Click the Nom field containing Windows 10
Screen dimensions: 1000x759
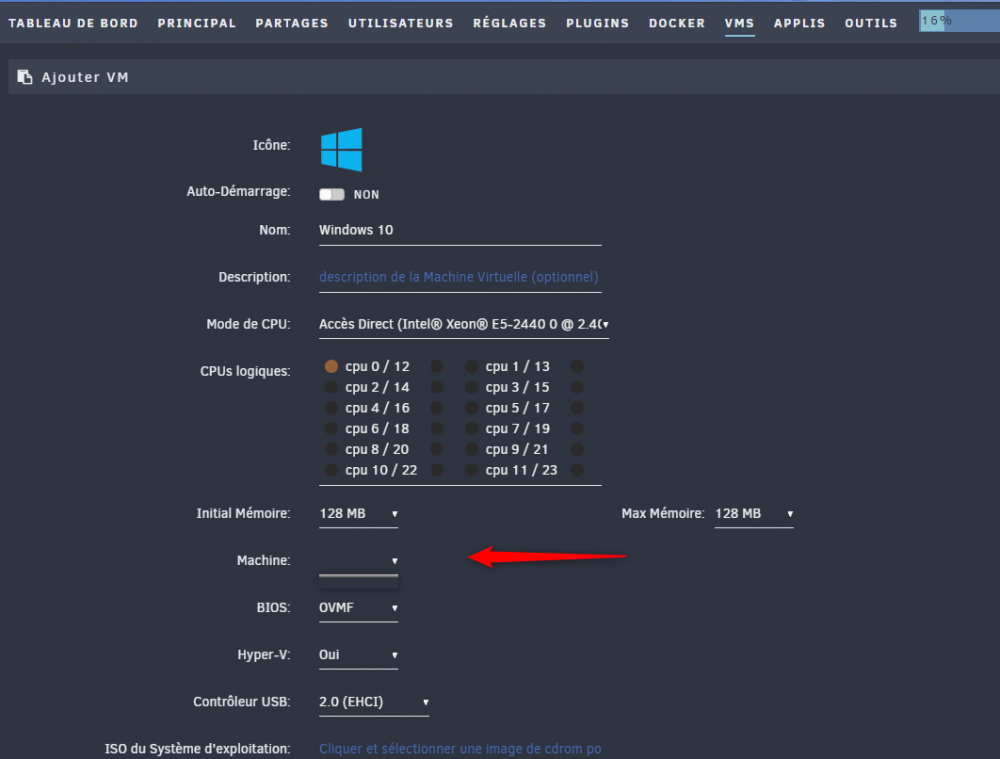[460, 231]
